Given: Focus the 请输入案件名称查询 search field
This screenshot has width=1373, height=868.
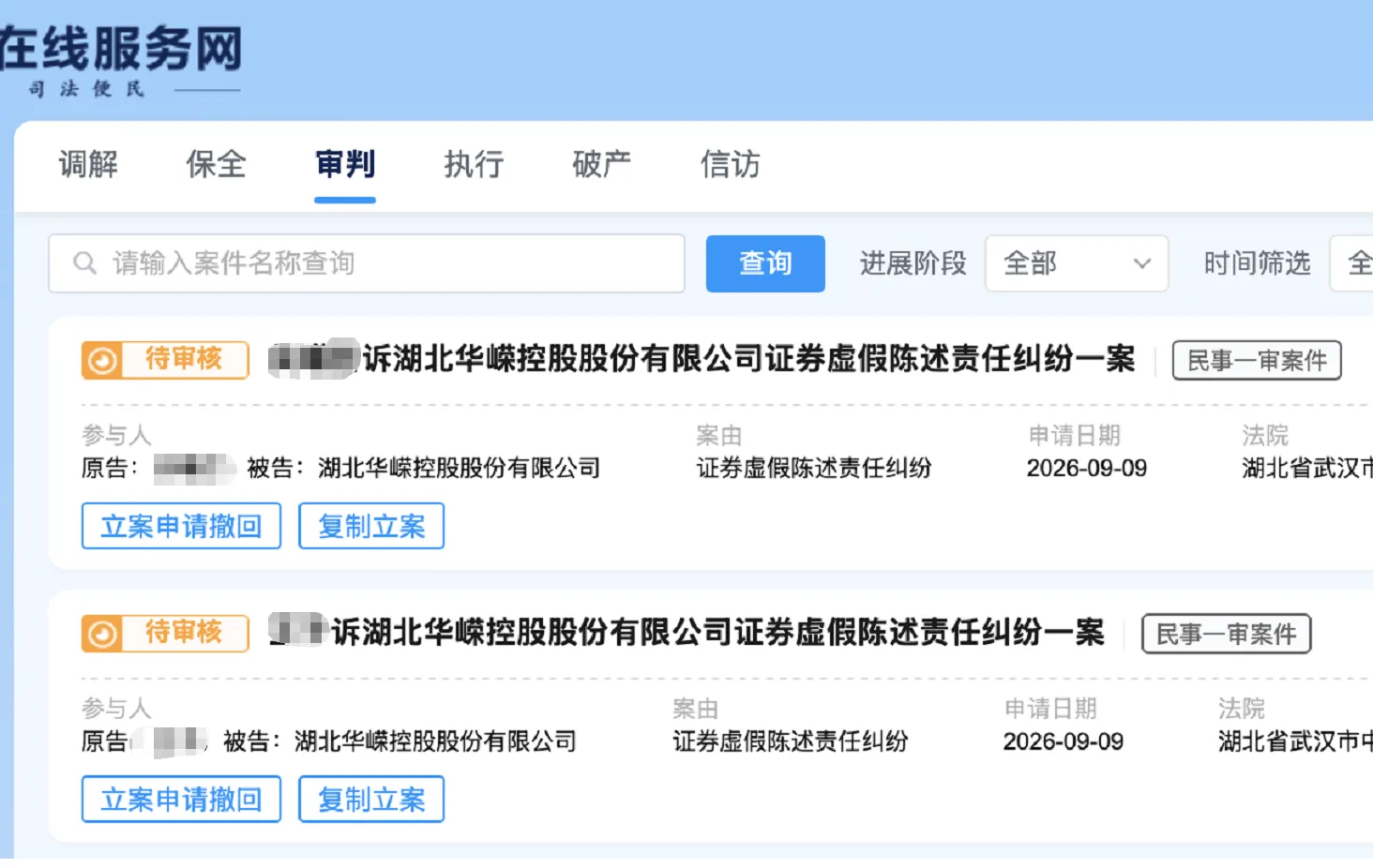Looking at the screenshot, I should click(367, 263).
